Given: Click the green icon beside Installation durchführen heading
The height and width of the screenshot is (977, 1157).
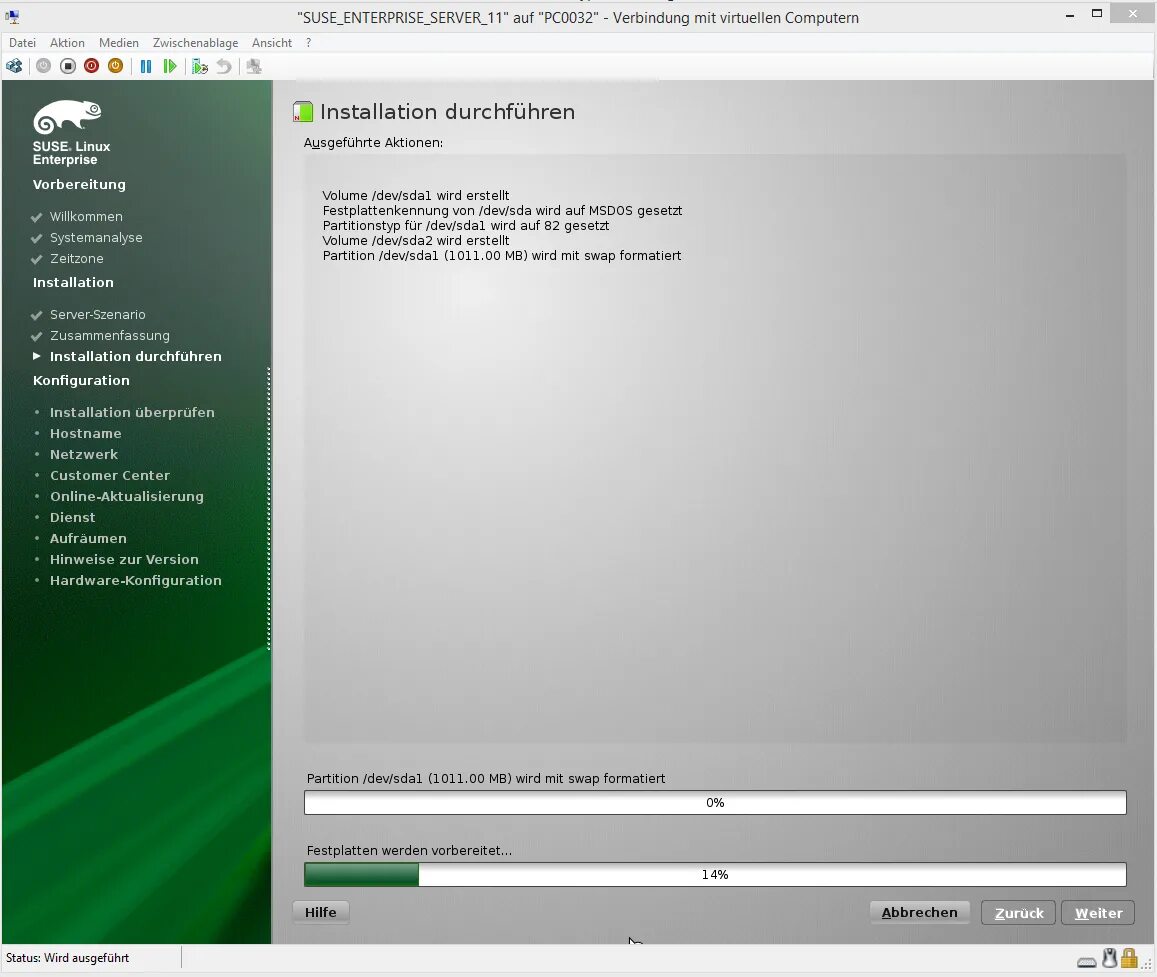Looking at the screenshot, I should click(x=303, y=111).
